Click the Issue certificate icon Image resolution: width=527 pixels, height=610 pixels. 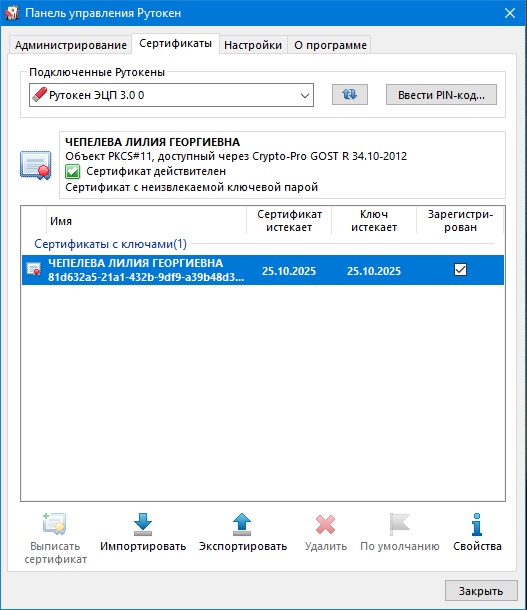point(54,523)
